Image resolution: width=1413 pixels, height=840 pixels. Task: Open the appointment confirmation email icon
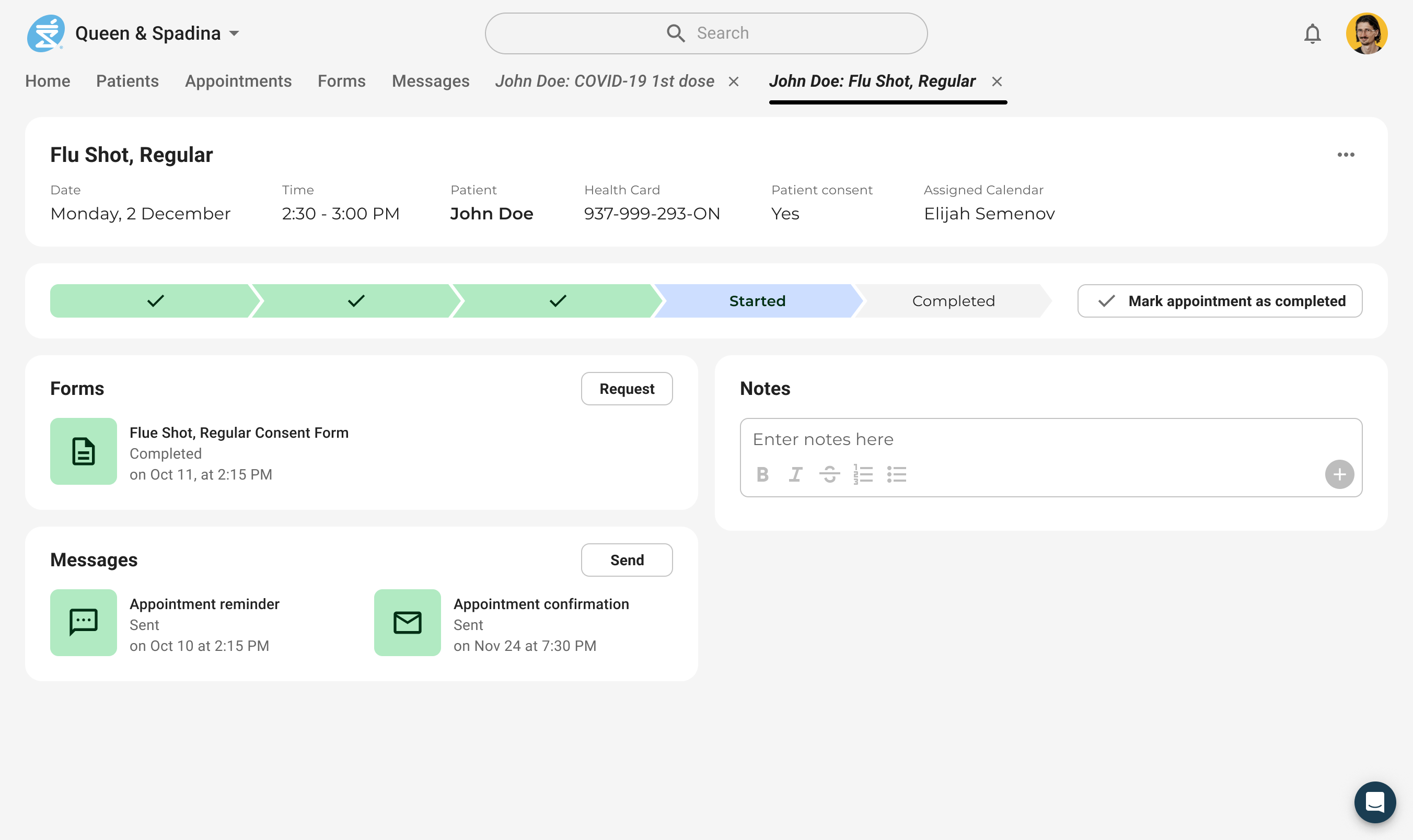[x=407, y=623]
